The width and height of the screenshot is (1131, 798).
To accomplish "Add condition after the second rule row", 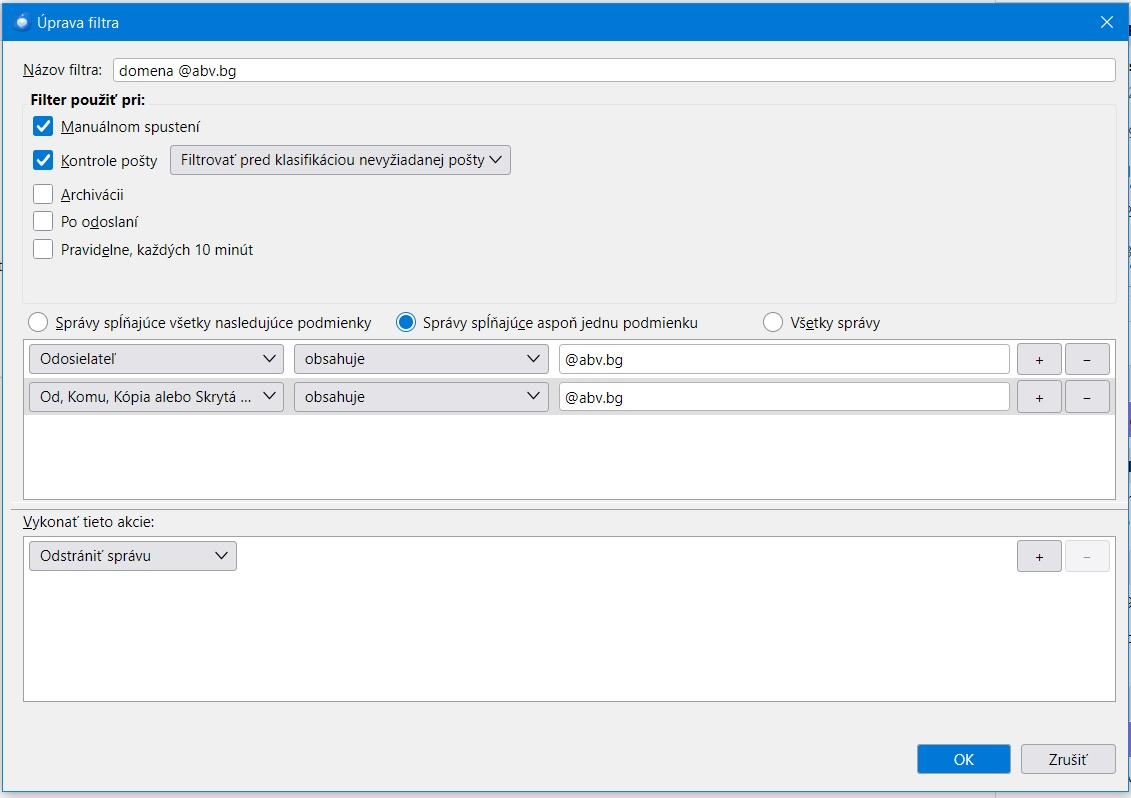I will point(1039,397).
